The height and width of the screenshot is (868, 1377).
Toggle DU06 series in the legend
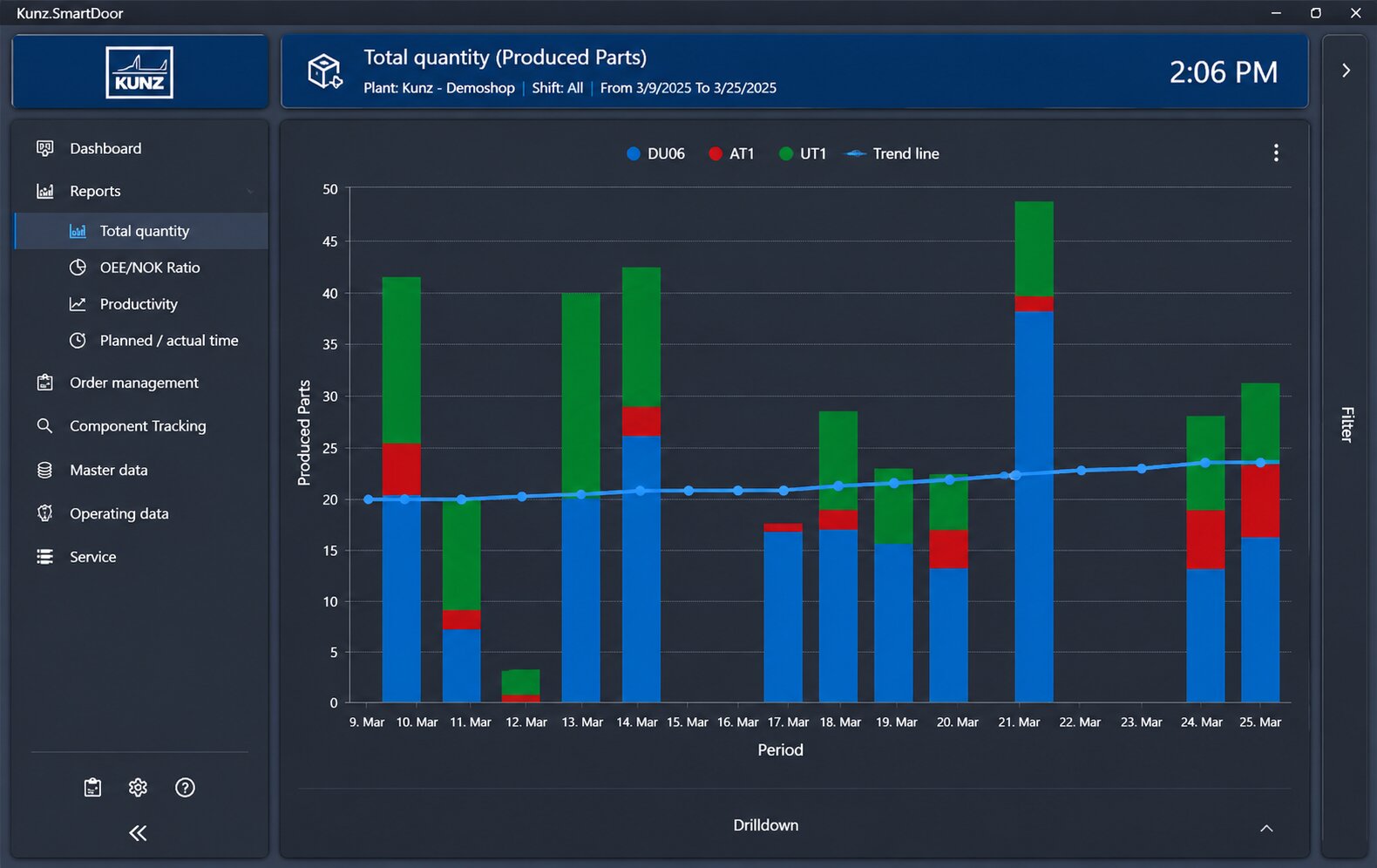click(x=656, y=153)
